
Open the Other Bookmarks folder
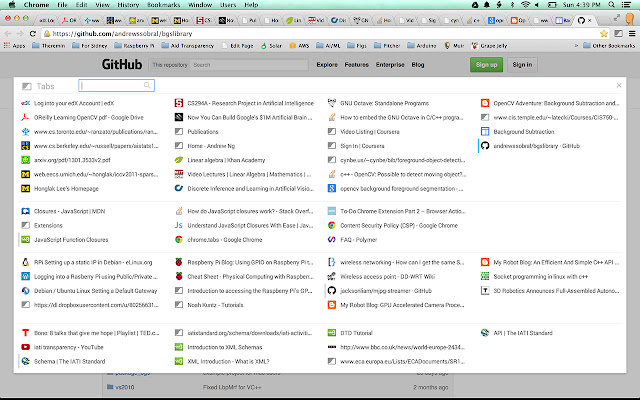[609, 46]
